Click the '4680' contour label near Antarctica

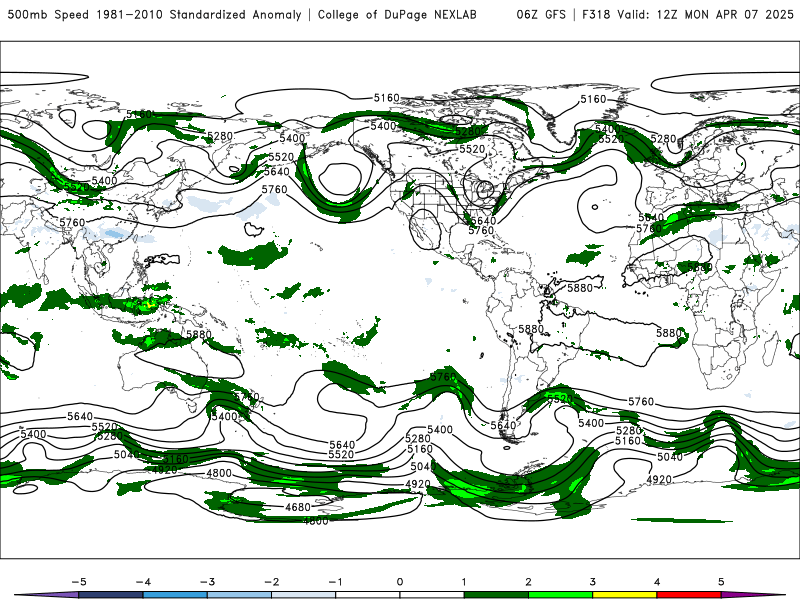point(297,507)
